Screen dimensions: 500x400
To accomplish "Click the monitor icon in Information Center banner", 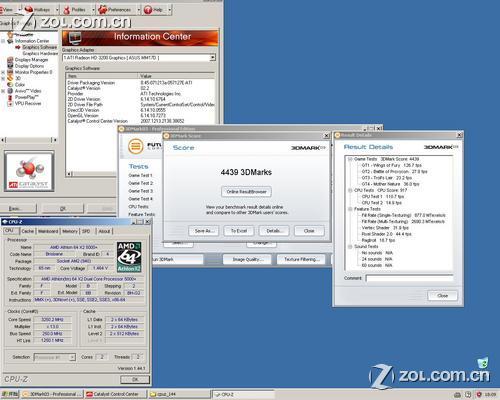I will (75, 37).
